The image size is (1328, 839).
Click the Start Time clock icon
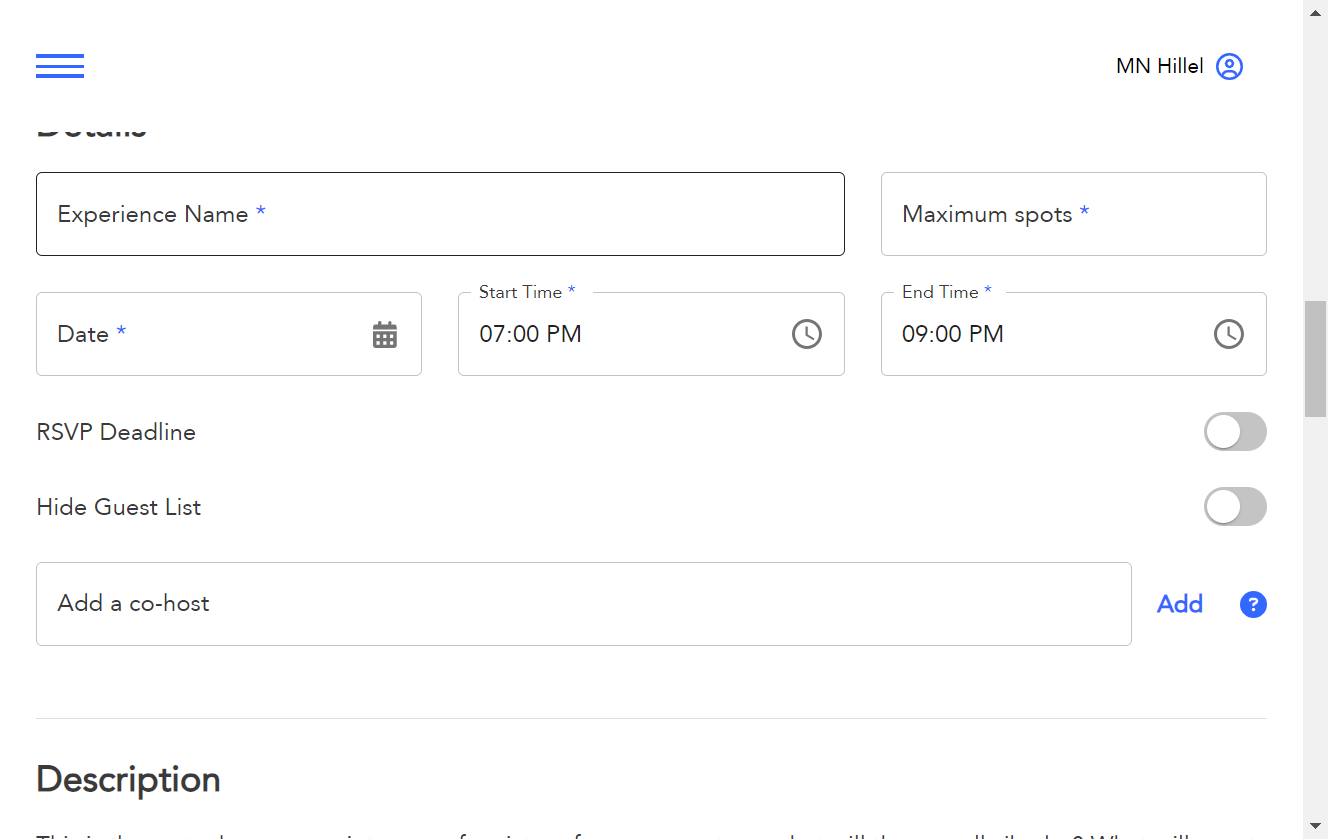[x=807, y=334]
